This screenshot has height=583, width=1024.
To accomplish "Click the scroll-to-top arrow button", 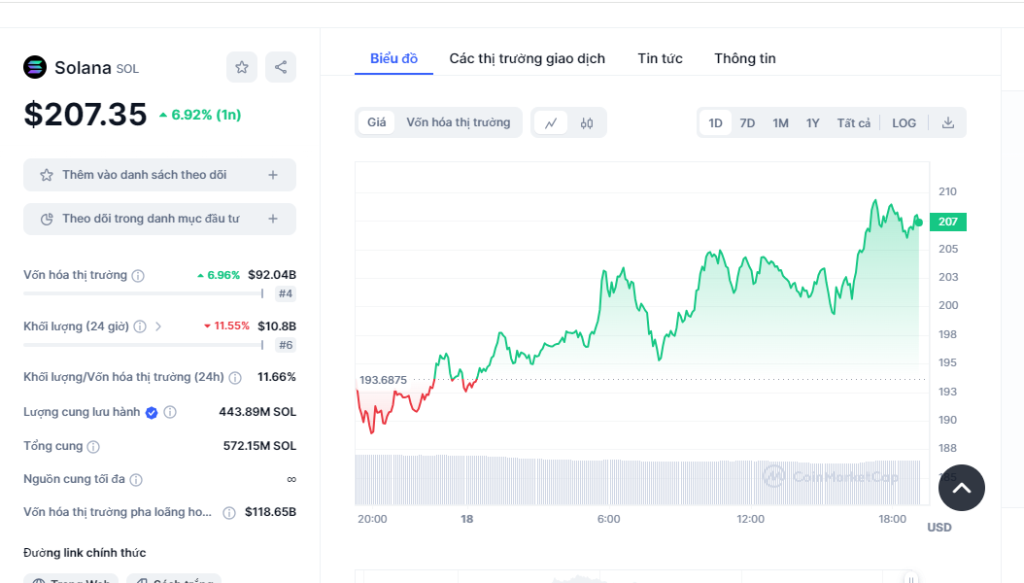I will click(x=961, y=488).
